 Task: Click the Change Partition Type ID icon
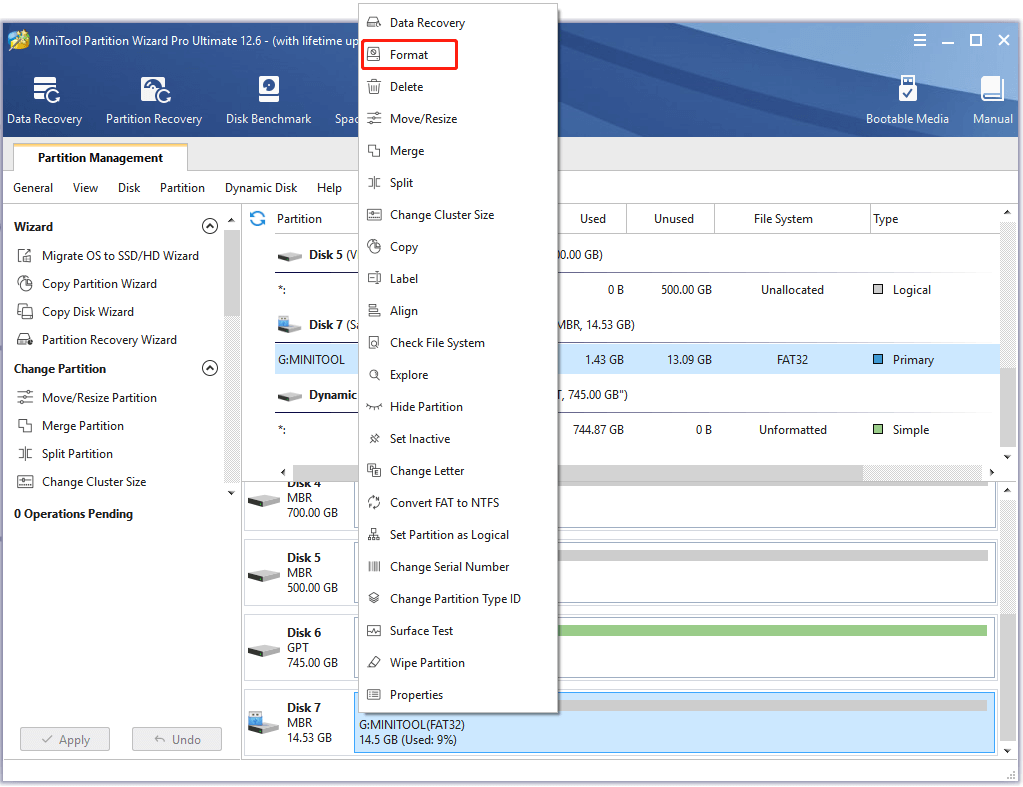coord(374,598)
